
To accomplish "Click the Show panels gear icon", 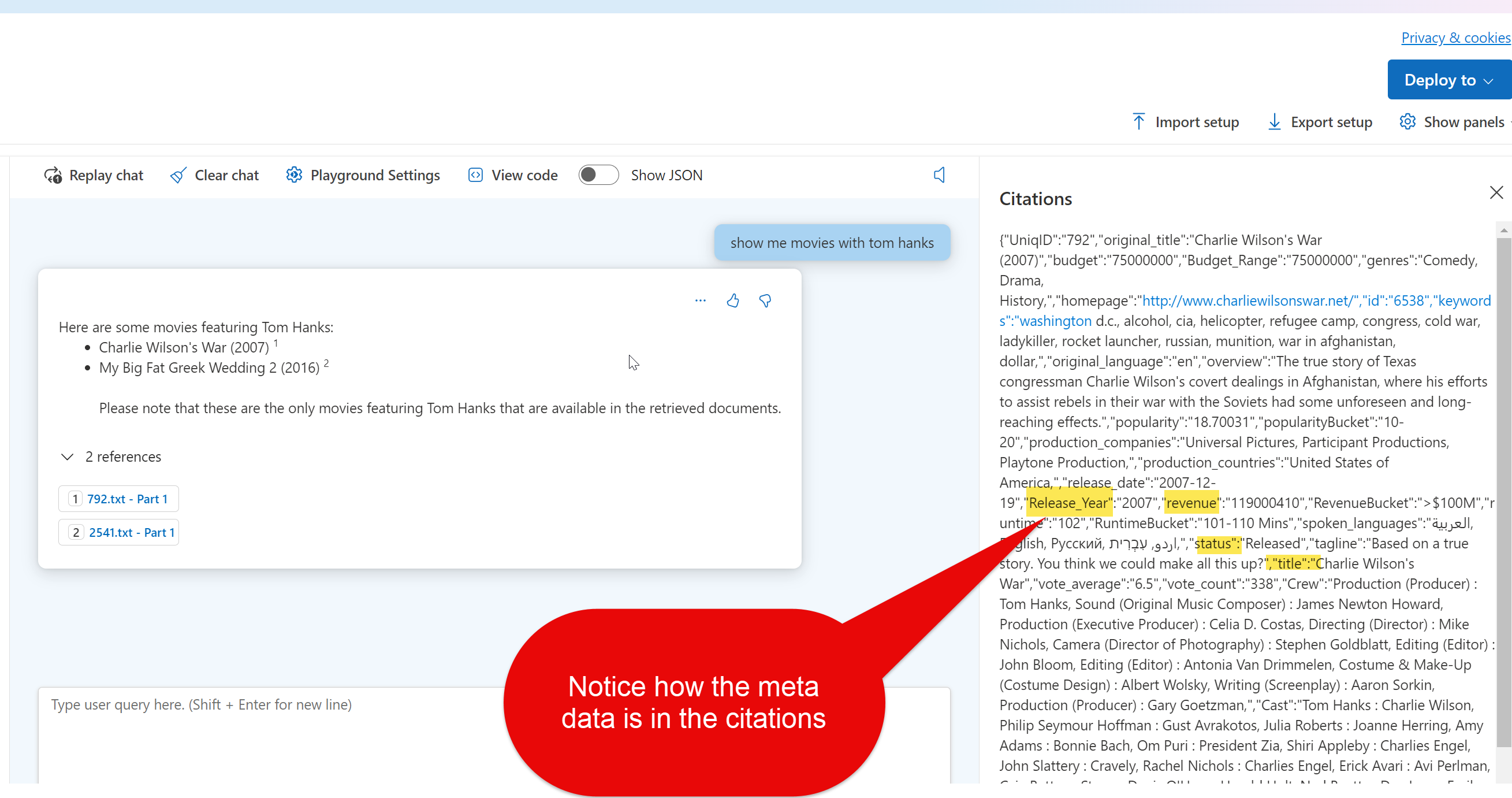I will [1407, 121].
